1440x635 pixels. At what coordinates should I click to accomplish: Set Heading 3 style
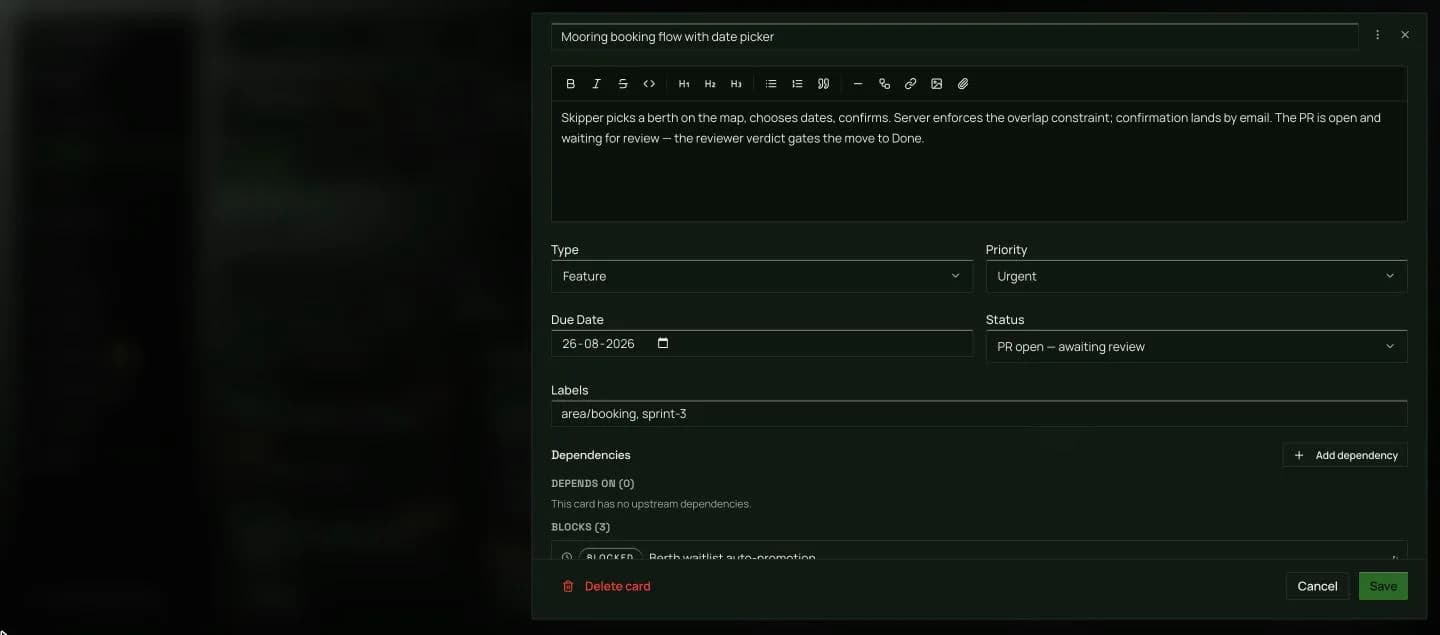click(736, 84)
